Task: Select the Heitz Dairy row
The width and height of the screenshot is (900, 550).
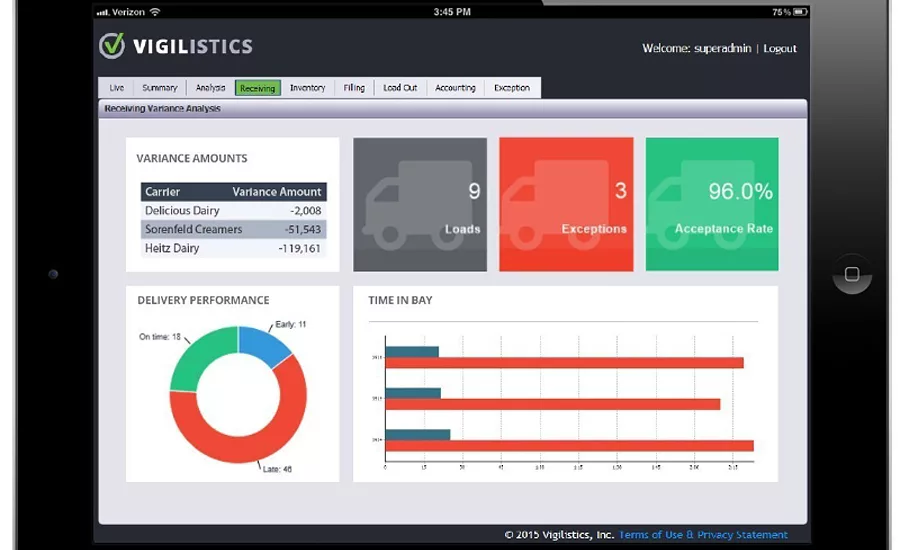Action: [x=234, y=248]
